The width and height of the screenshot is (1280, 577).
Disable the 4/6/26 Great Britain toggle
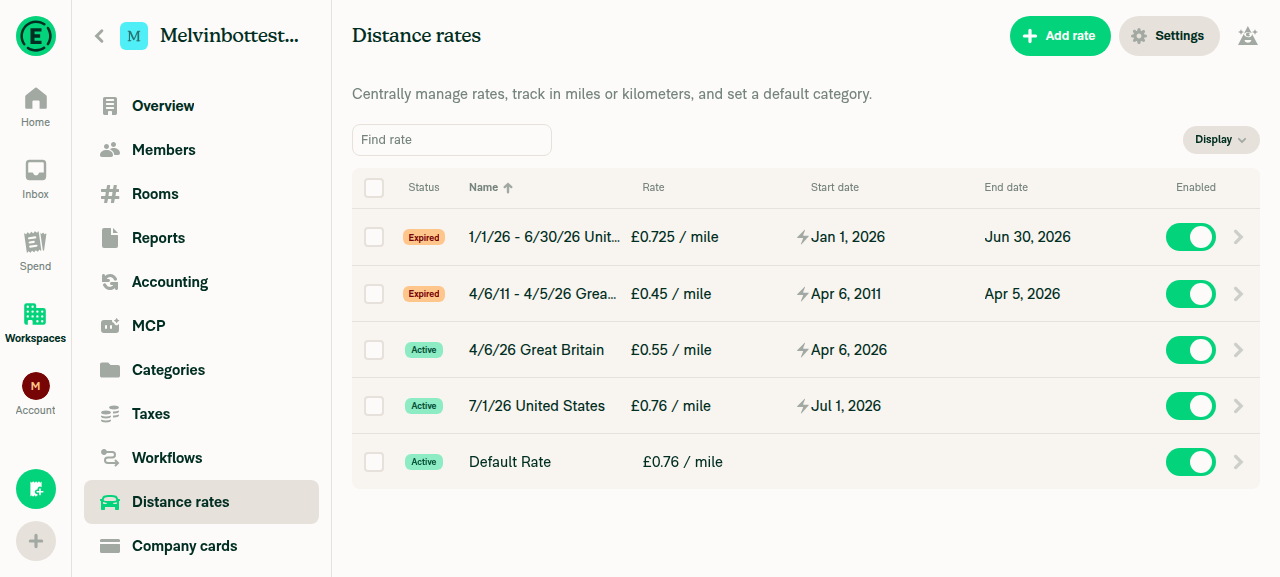click(x=1191, y=350)
